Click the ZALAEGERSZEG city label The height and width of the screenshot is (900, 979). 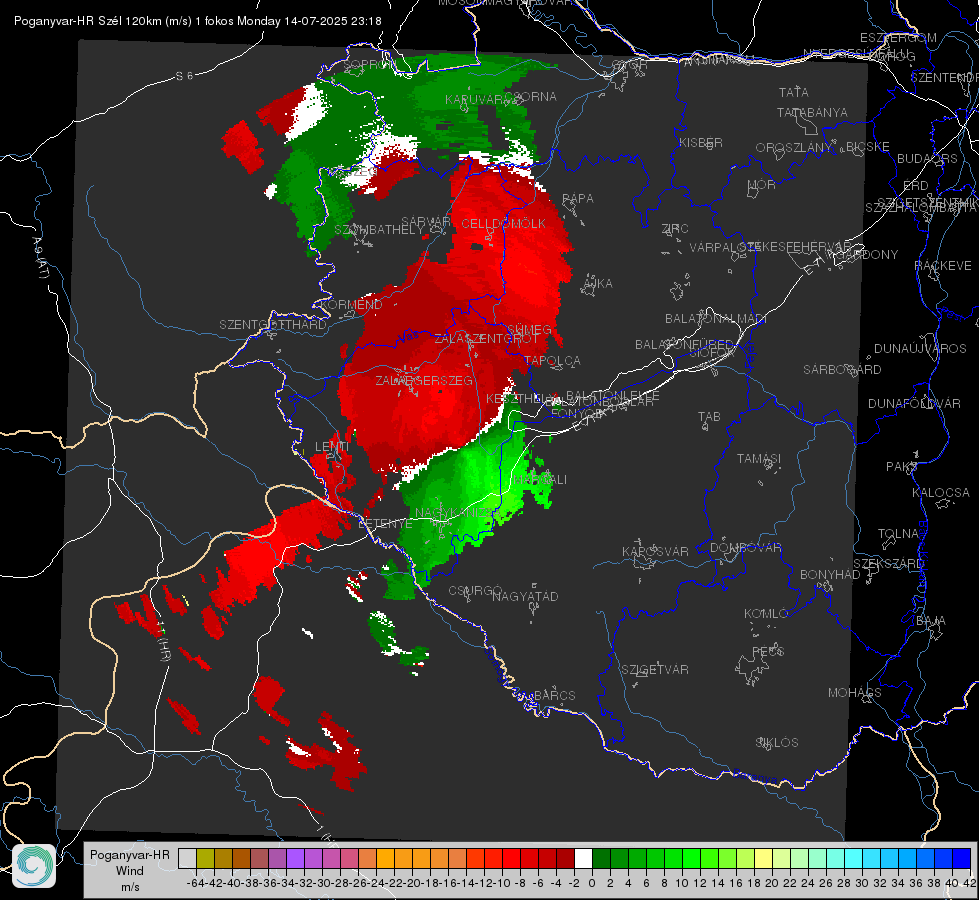(424, 380)
